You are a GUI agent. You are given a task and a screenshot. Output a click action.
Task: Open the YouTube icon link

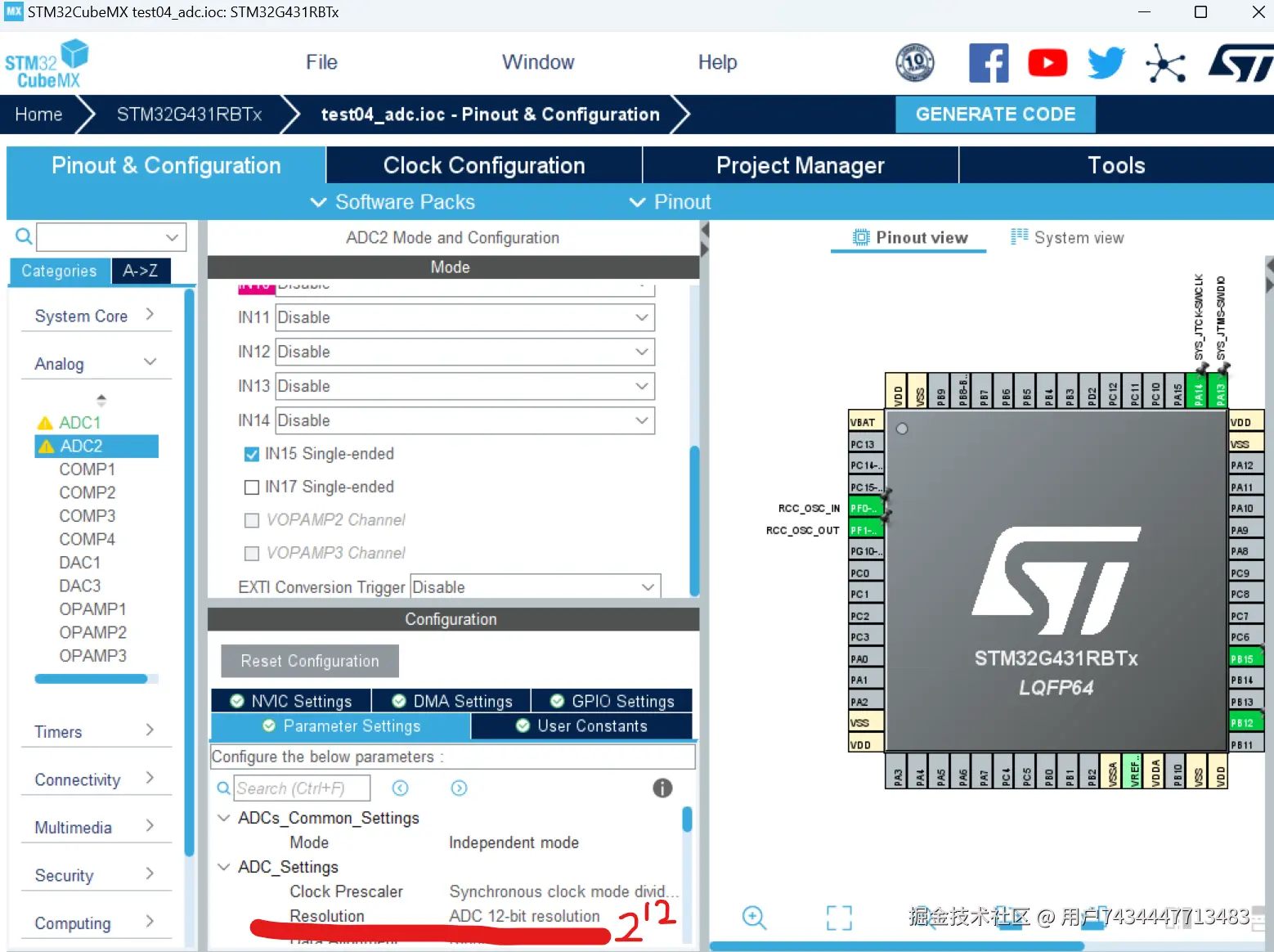tap(1047, 63)
